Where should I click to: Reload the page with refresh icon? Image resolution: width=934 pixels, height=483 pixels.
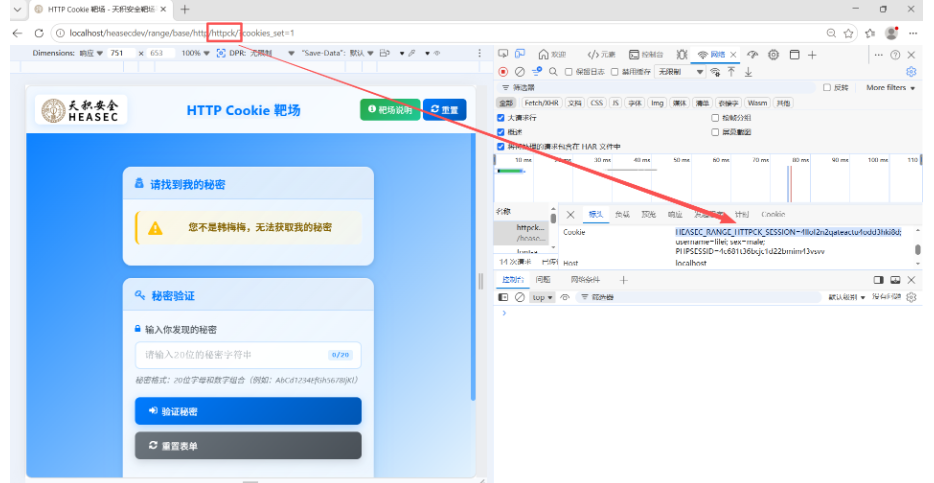click(39, 33)
